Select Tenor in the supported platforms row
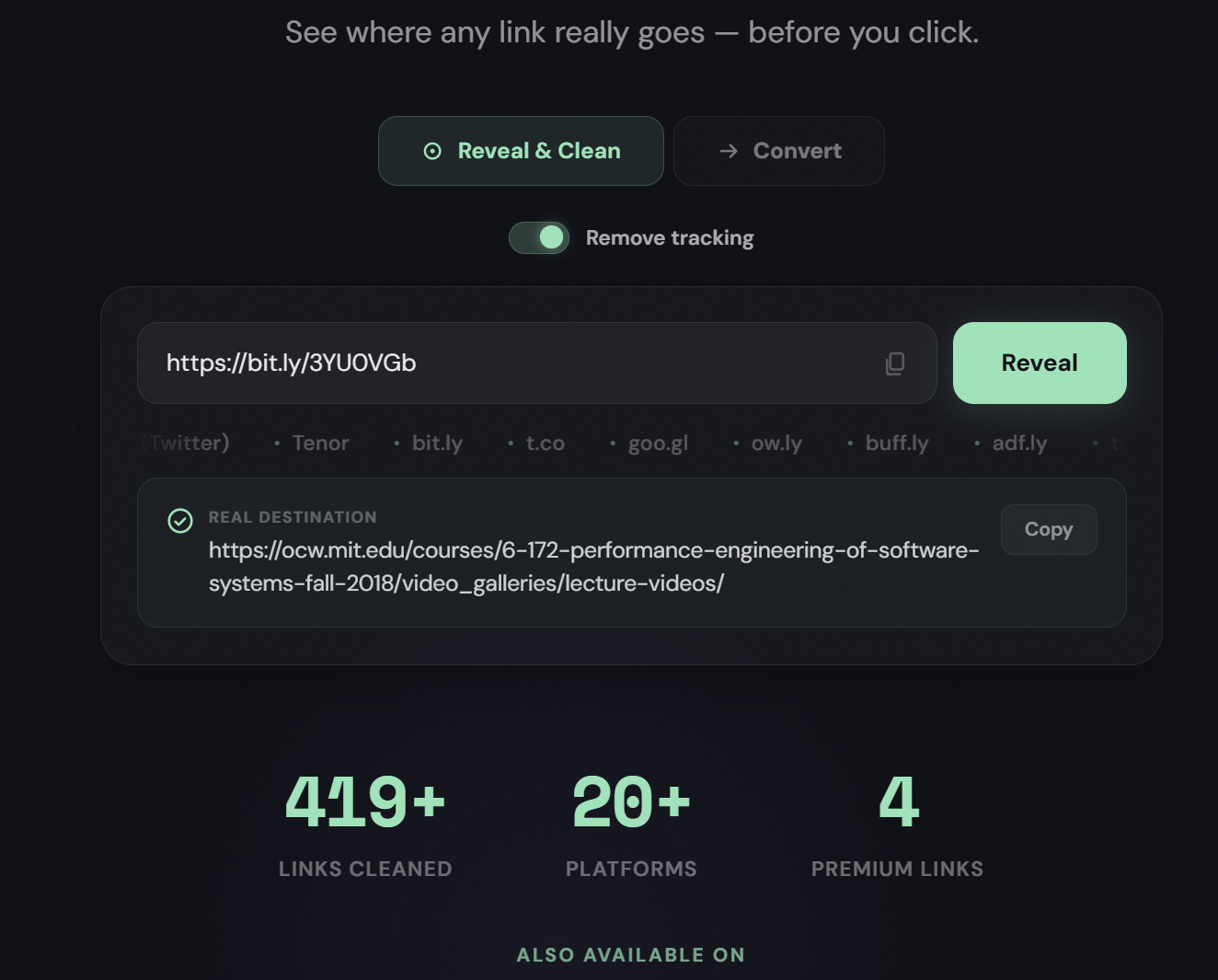 tap(320, 443)
